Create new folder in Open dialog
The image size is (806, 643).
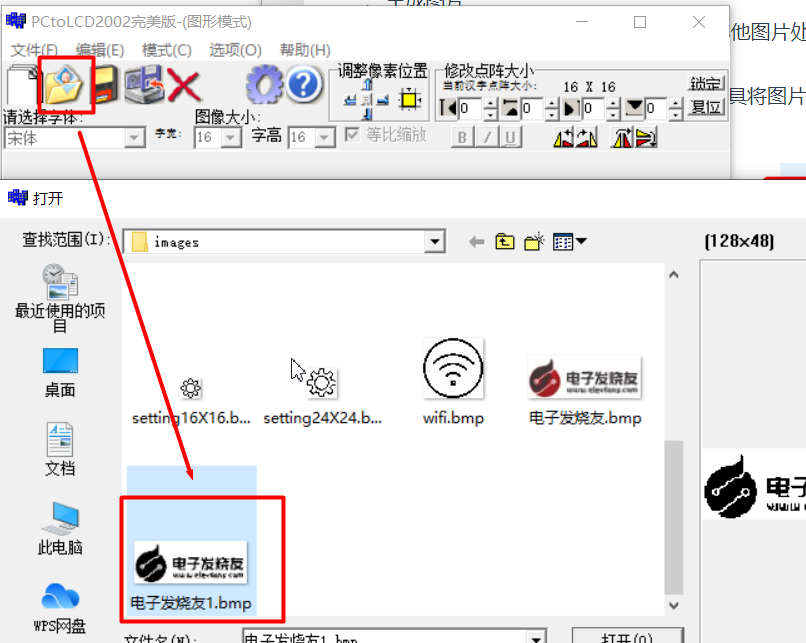pyautogui.click(x=534, y=242)
